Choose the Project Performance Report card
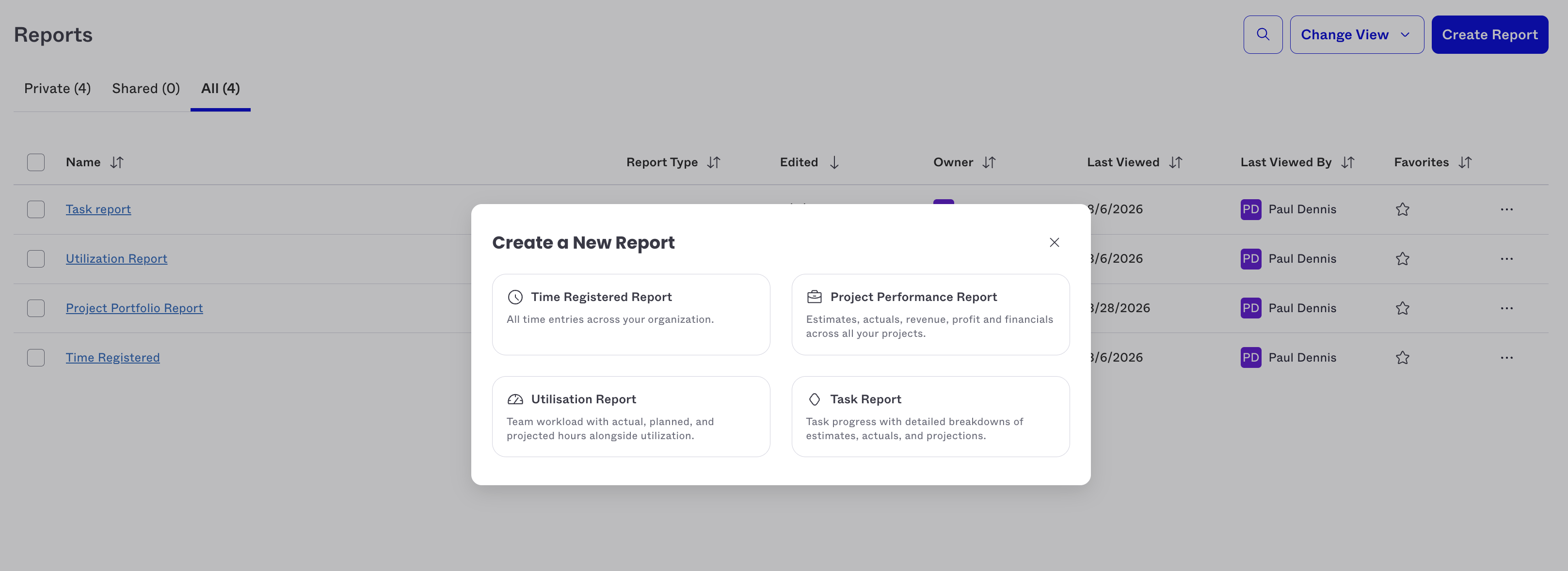The height and width of the screenshot is (571, 1568). 930,314
